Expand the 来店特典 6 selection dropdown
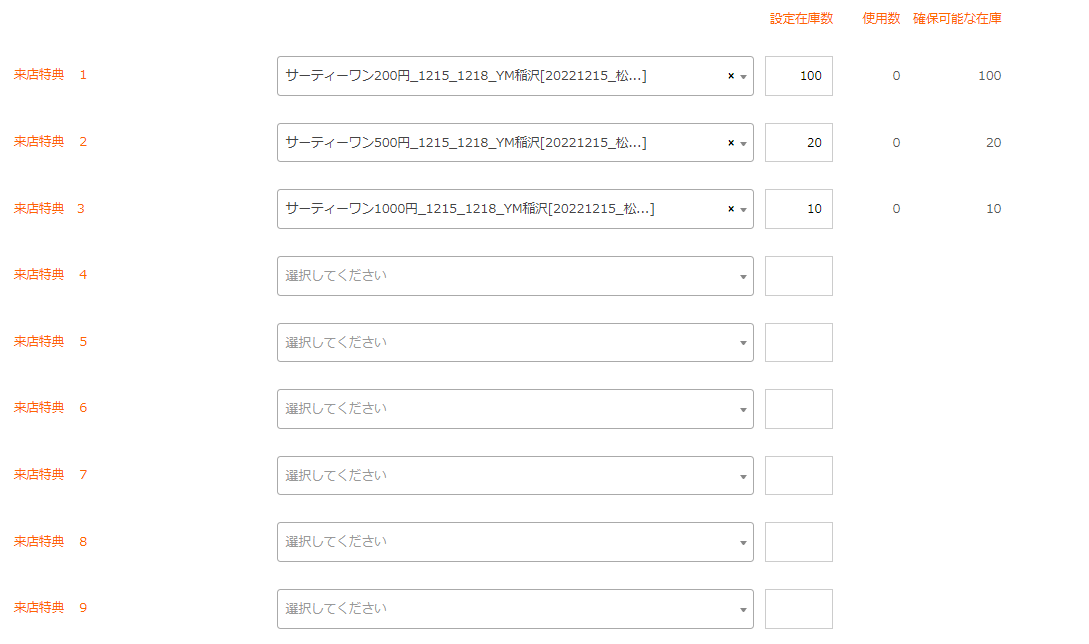Viewport: 1089px width, 644px height. pyautogui.click(x=515, y=409)
